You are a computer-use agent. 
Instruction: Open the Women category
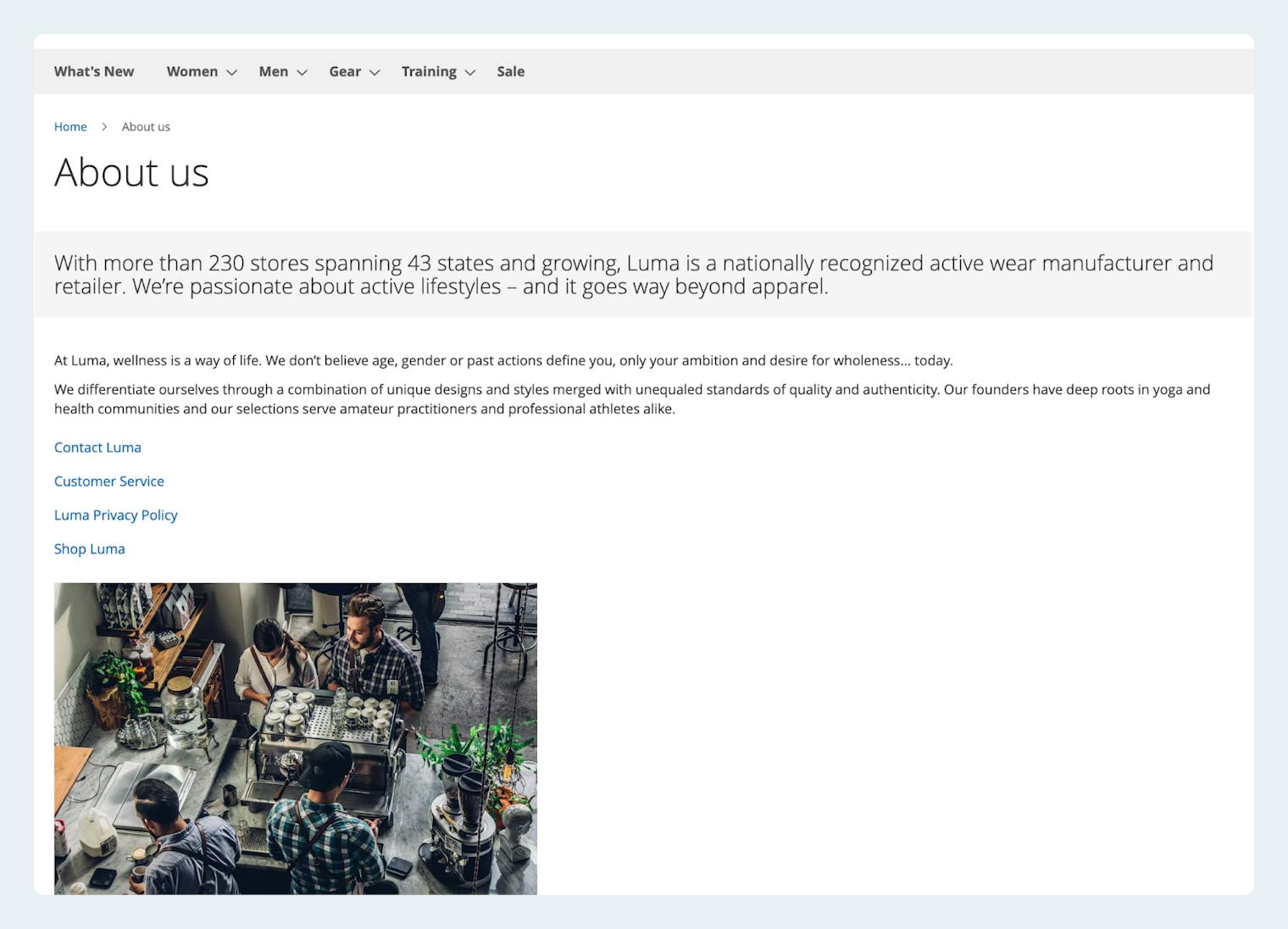coord(192,71)
